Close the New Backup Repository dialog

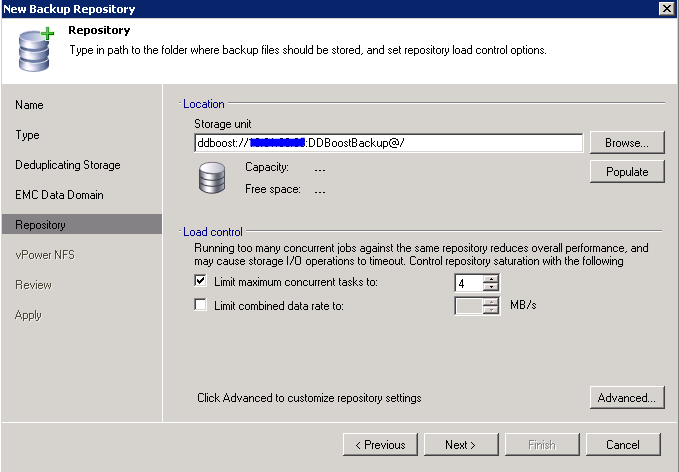666,9
